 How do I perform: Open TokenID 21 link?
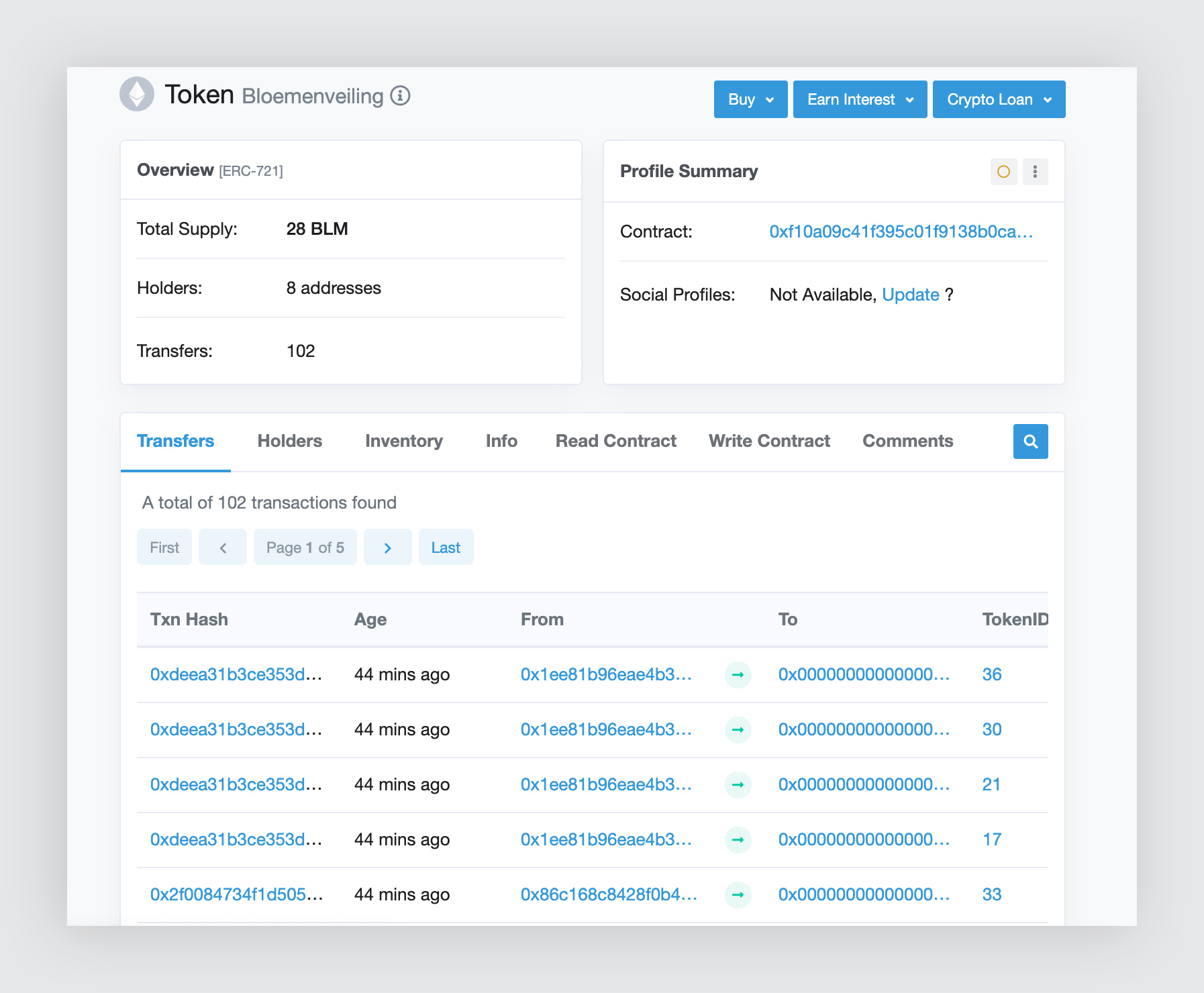991,784
